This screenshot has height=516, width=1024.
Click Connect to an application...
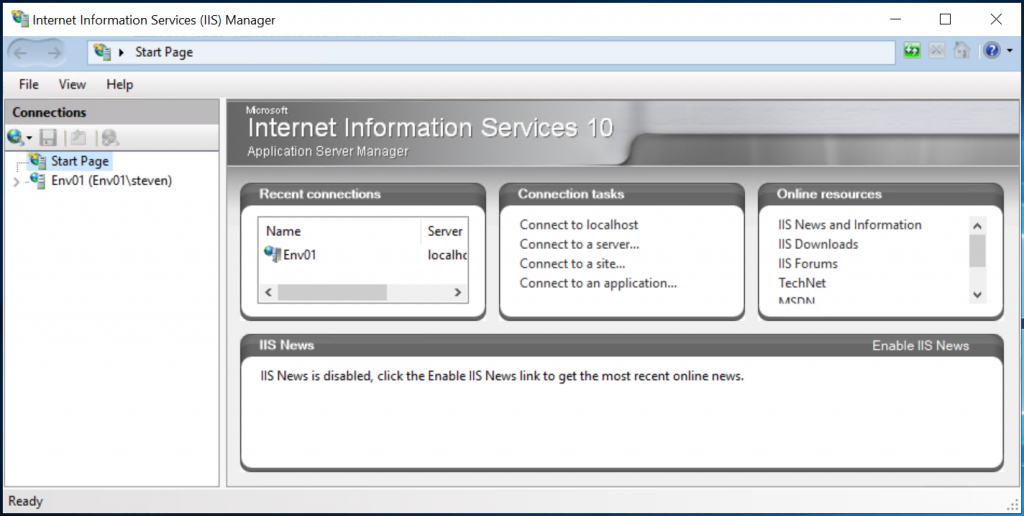(598, 283)
